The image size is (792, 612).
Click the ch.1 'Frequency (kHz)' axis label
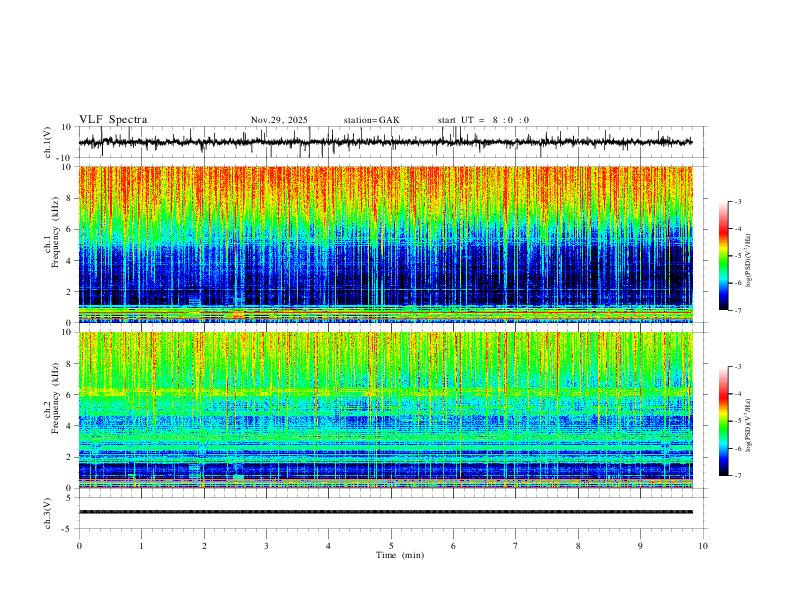tap(55, 232)
